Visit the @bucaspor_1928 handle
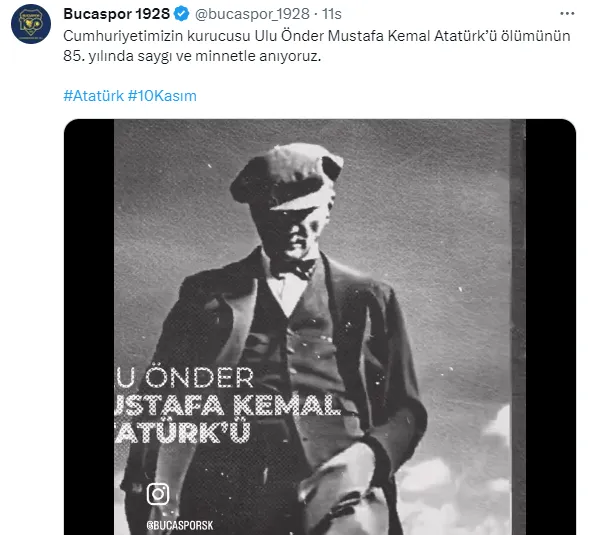 coord(252,14)
